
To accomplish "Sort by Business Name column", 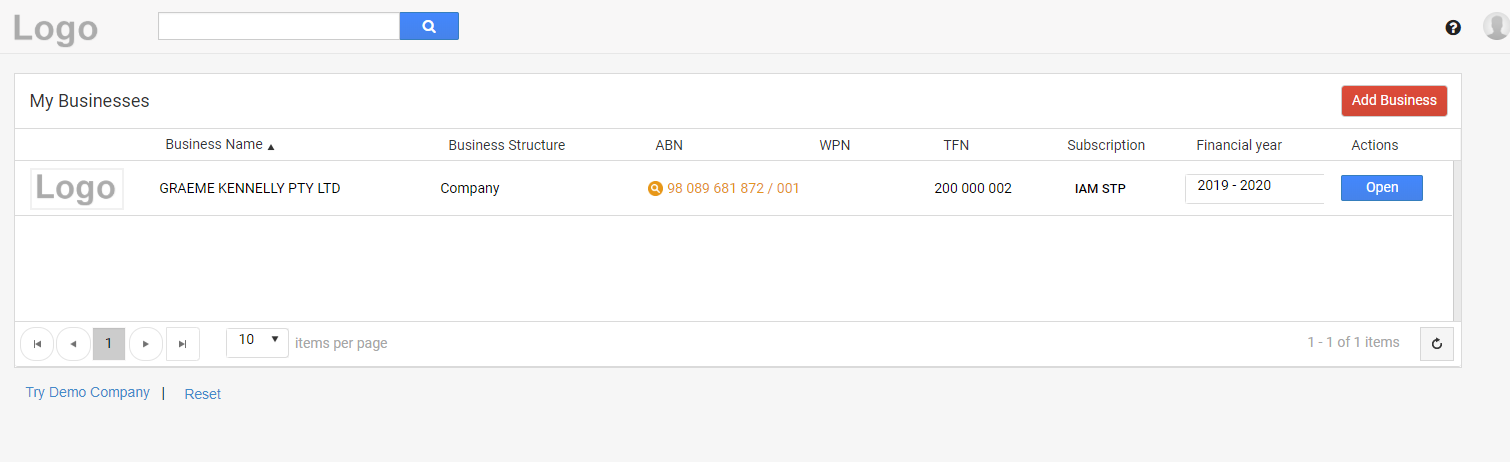I will tap(214, 145).
